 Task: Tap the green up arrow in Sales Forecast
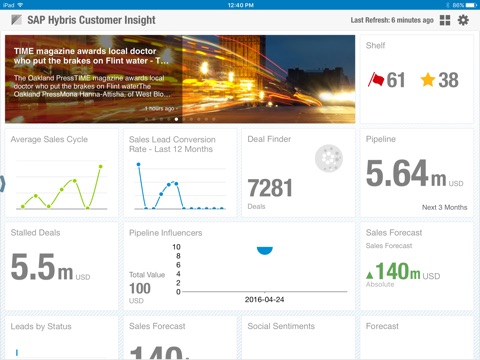pyautogui.click(x=369, y=275)
